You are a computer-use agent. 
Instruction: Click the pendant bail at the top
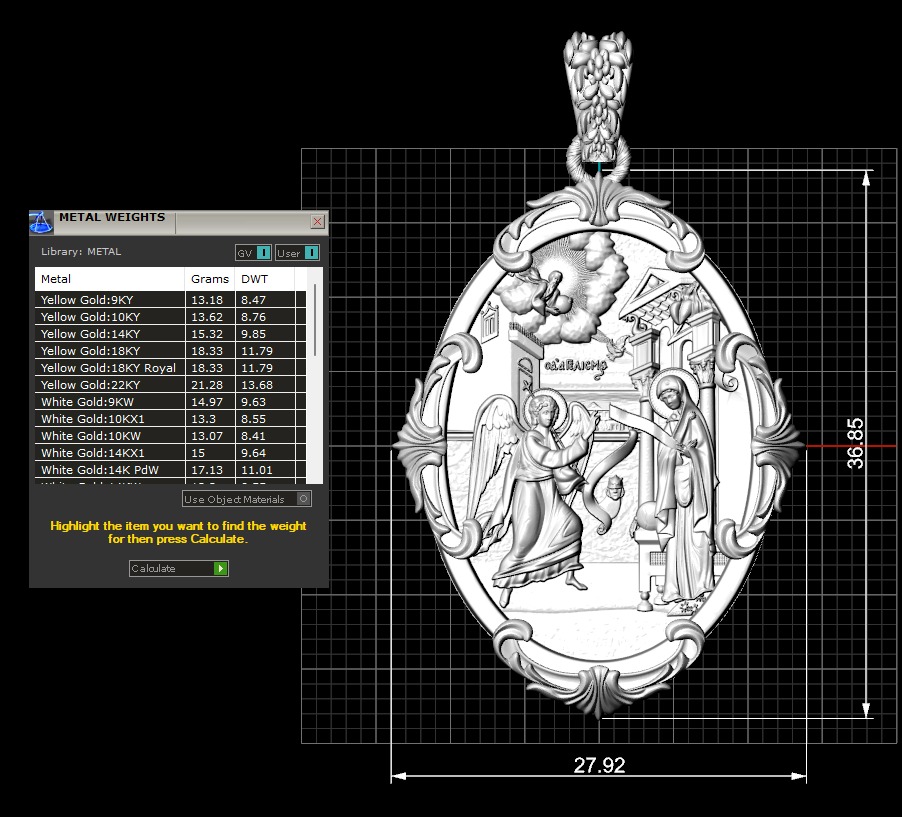[x=598, y=96]
